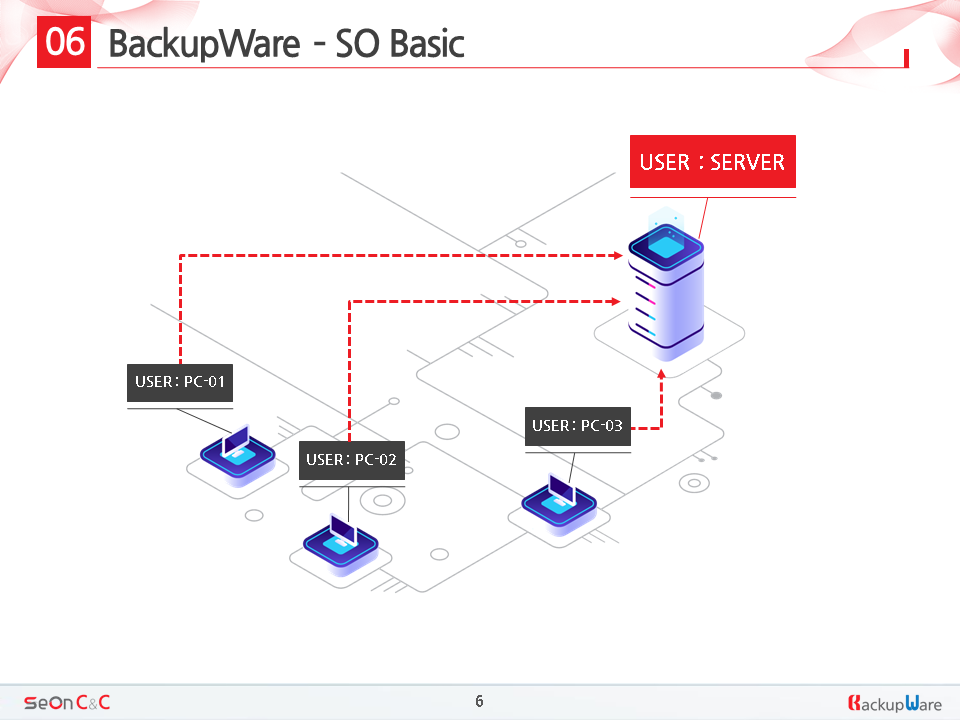Click the USER : SERVER red label
The width and height of the screenshot is (960, 720).
click(713, 162)
